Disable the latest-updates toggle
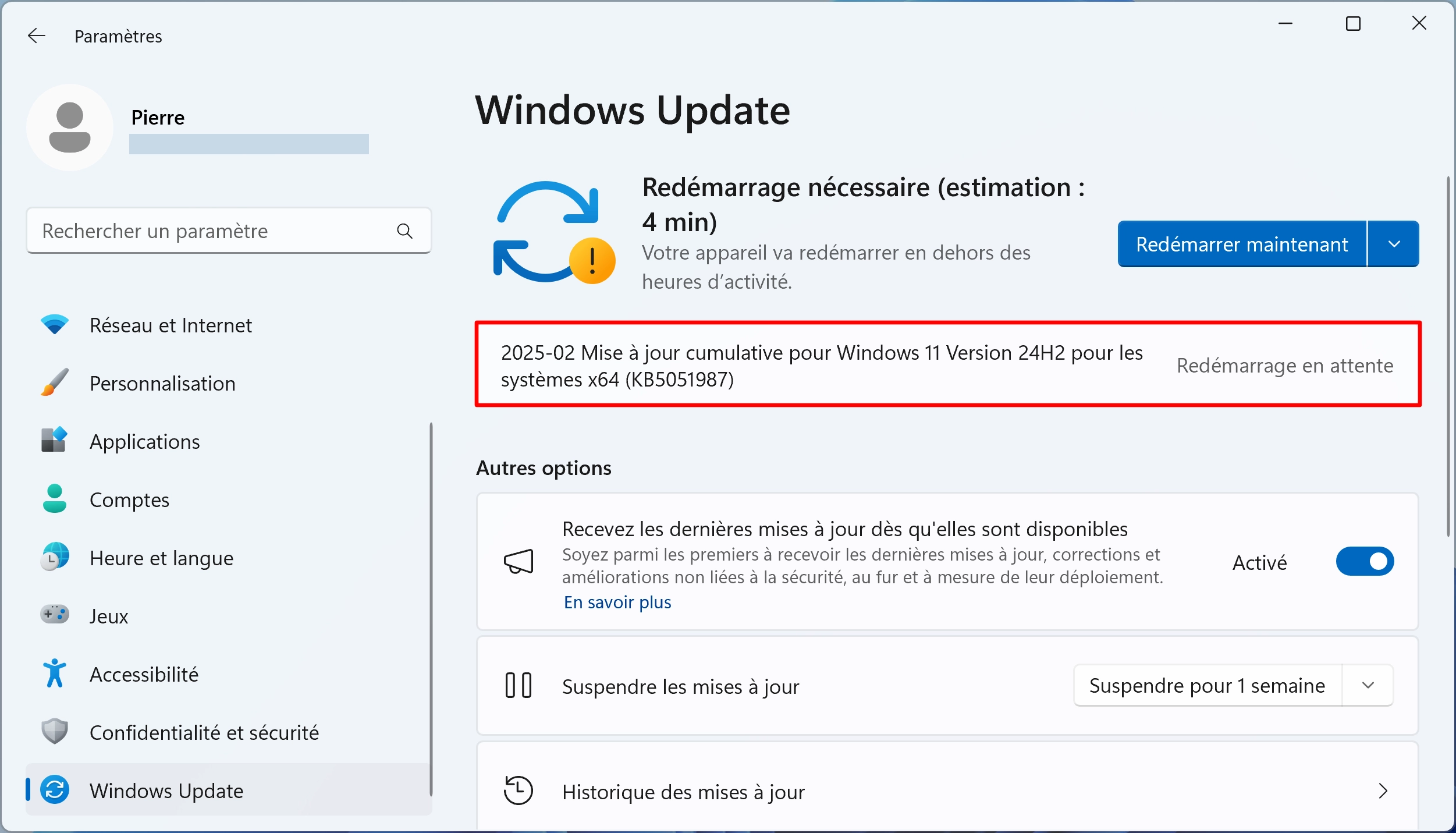1456x833 pixels. tap(1365, 562)
